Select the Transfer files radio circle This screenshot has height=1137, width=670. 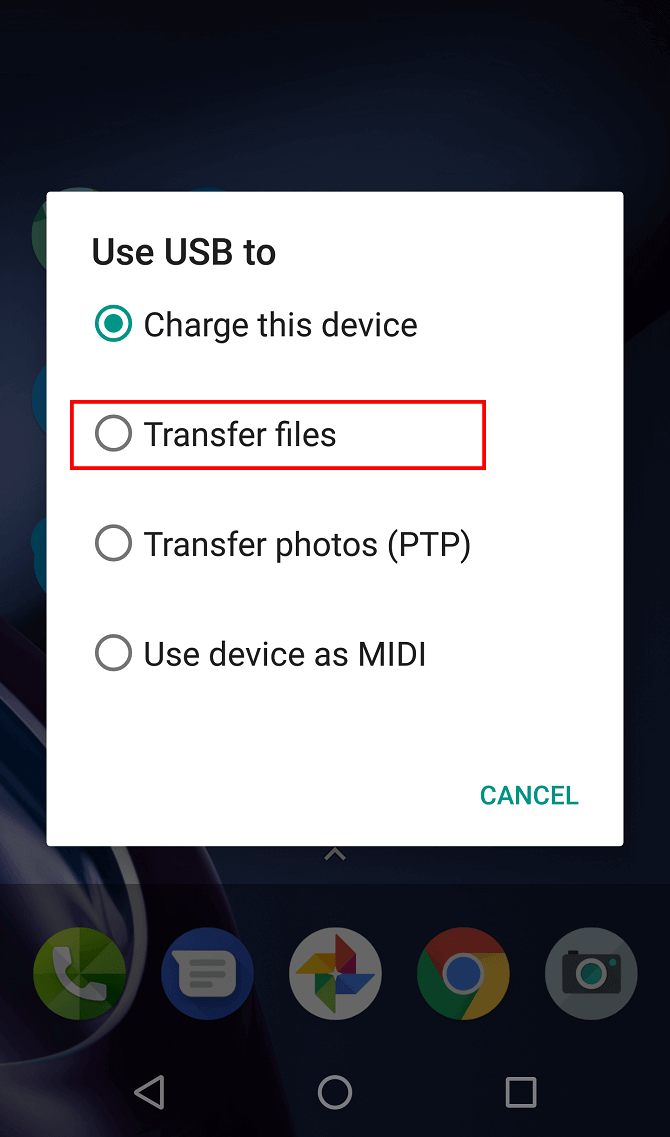click(113, 434)
